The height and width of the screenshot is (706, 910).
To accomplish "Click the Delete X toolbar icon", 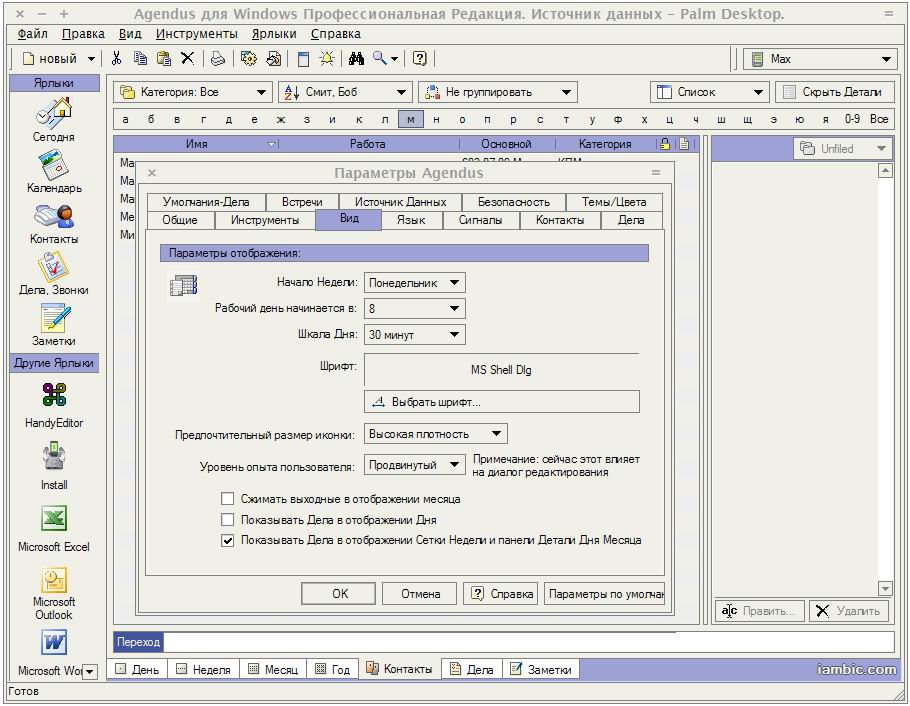I will tap(187, 58).
